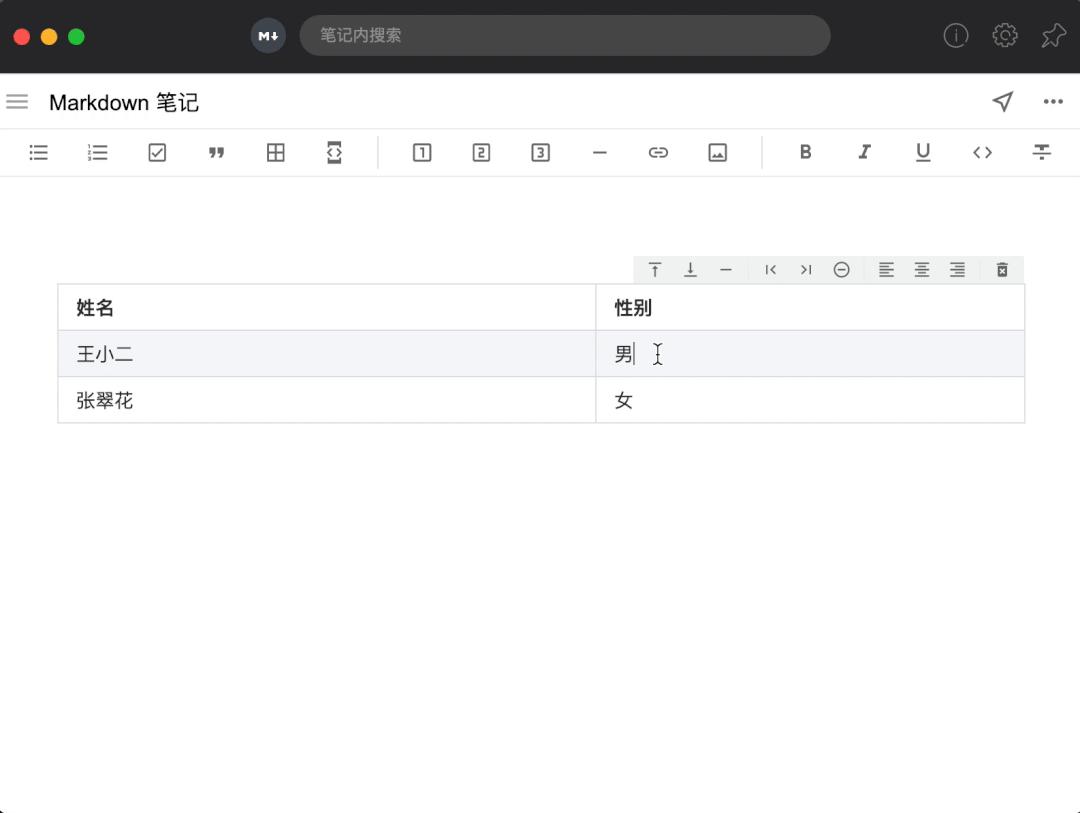This screenshot has height=813, width=1080.
Task: Toggle underline formatting
Action: [923, 152]
